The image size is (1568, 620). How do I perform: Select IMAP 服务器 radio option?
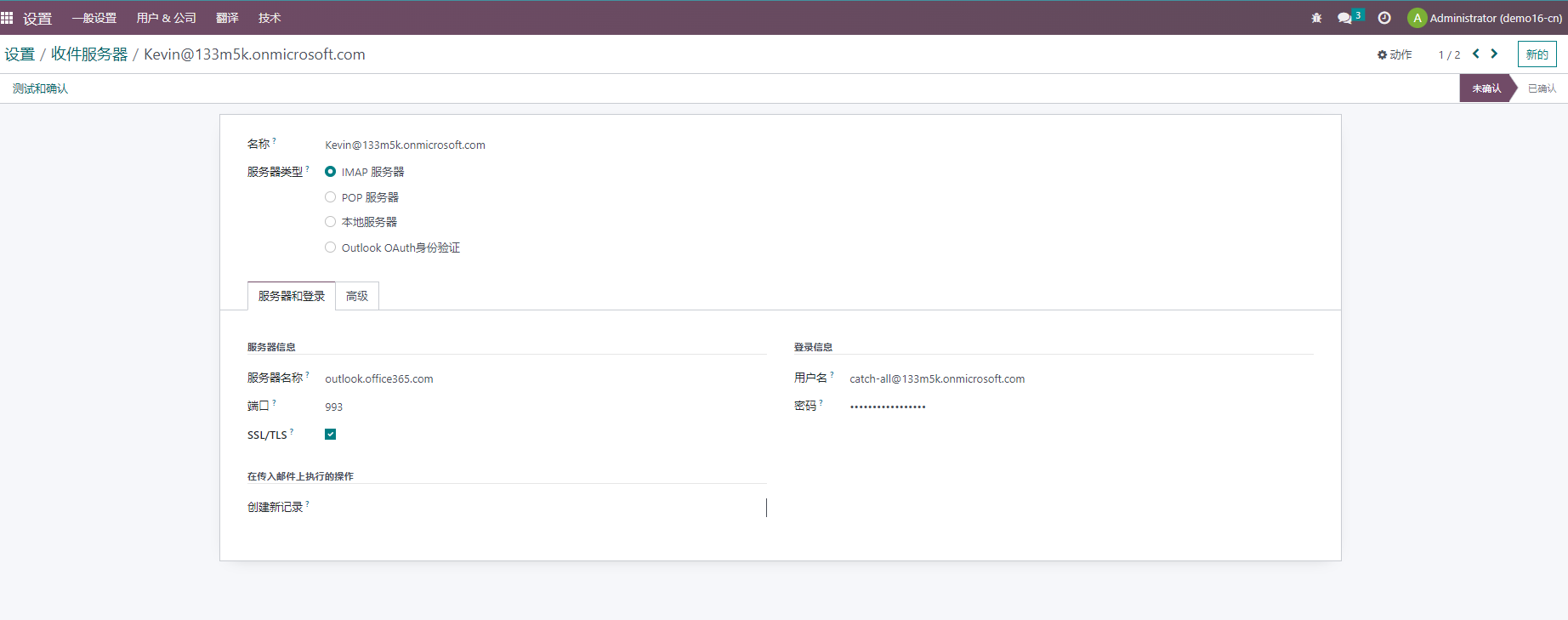pyautogui.click(x=330, y=172)
